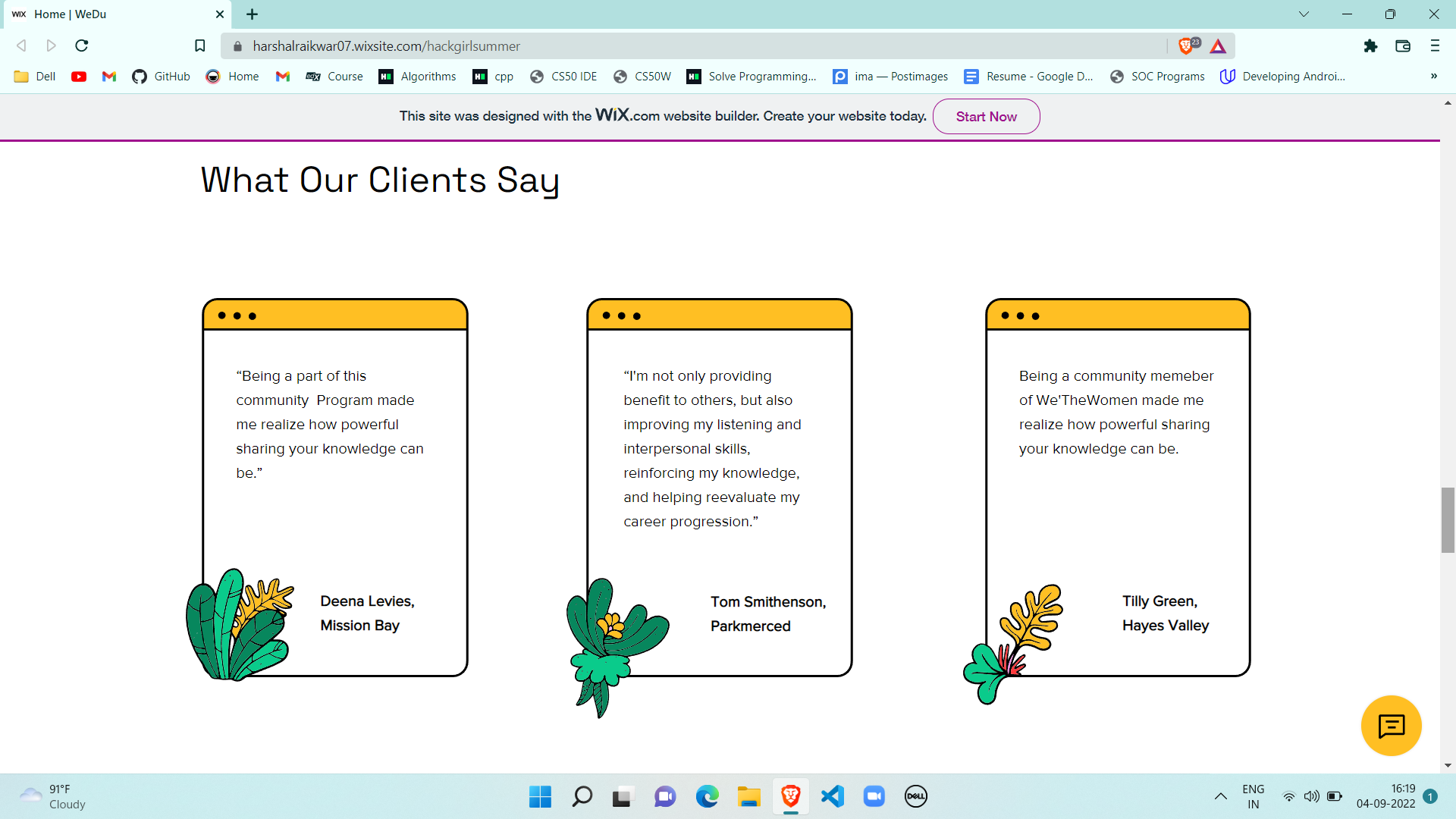Screen dimensions: 1456x819
Task: Open the Brave Wallet icon
Action: 1402,46
